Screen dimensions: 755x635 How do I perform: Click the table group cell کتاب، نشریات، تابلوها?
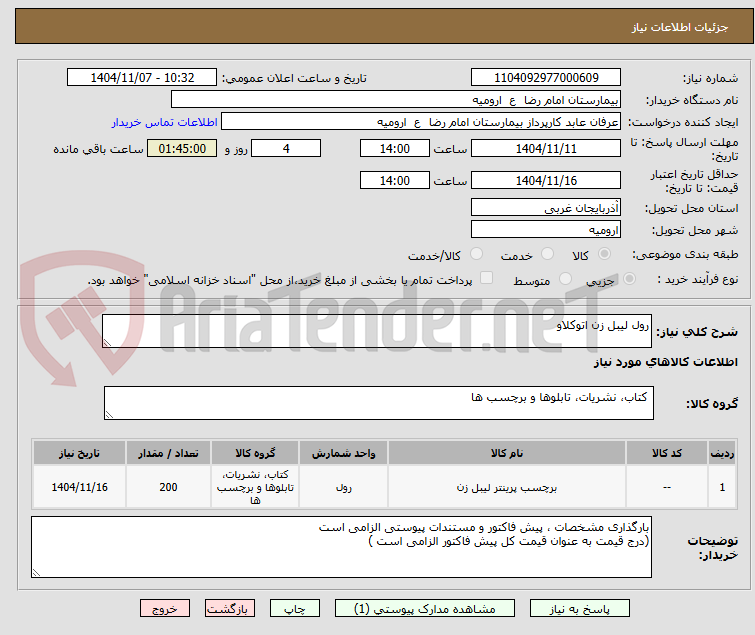click(x=255, y=487)
